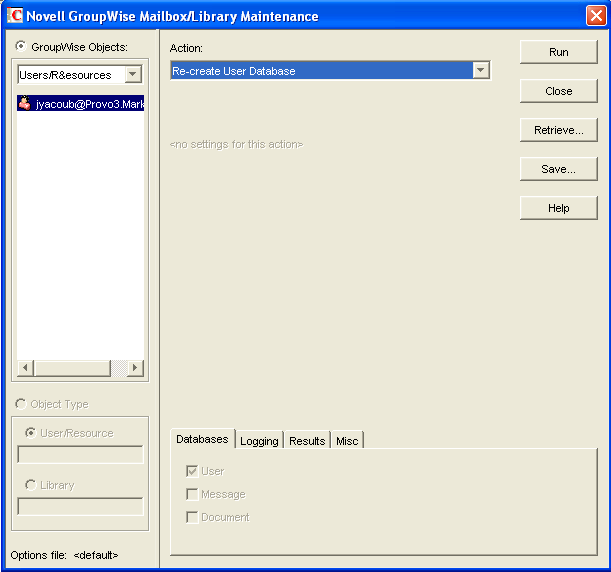Click Re-create User Database combo box
611x572 pixels.
coord(330,71)
